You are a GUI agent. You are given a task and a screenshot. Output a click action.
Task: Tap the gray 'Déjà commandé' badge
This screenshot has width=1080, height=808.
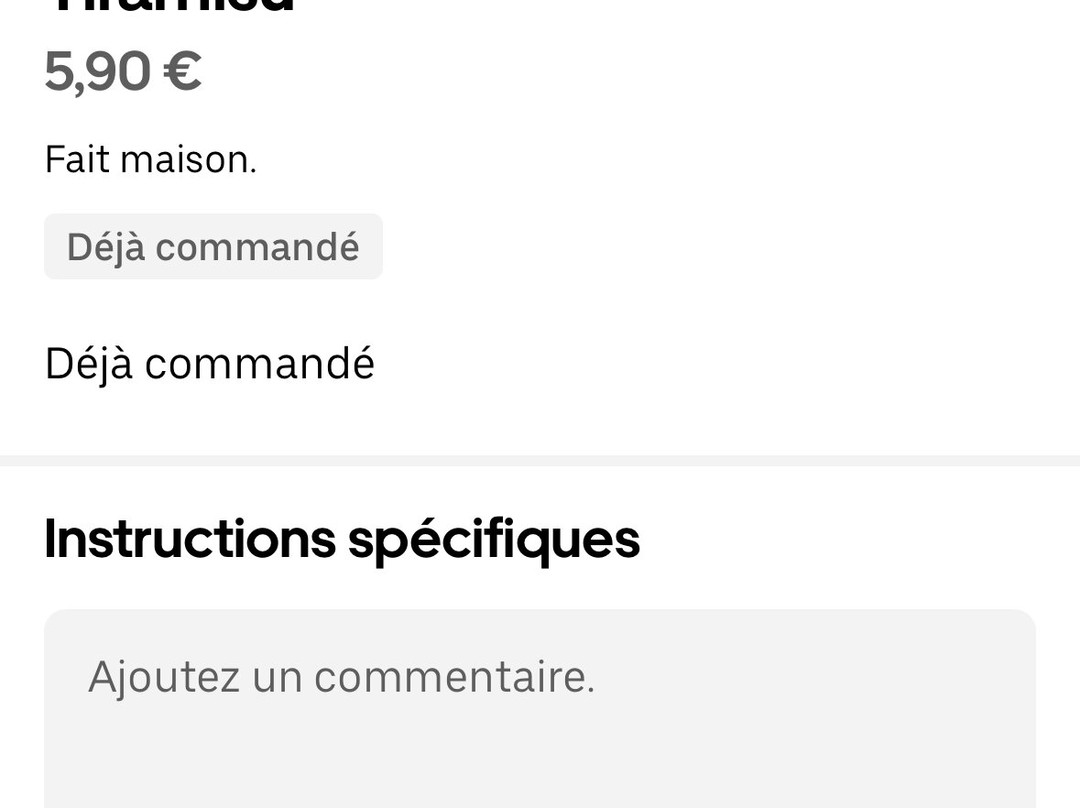pyautogui.click(x=213, y=247)
